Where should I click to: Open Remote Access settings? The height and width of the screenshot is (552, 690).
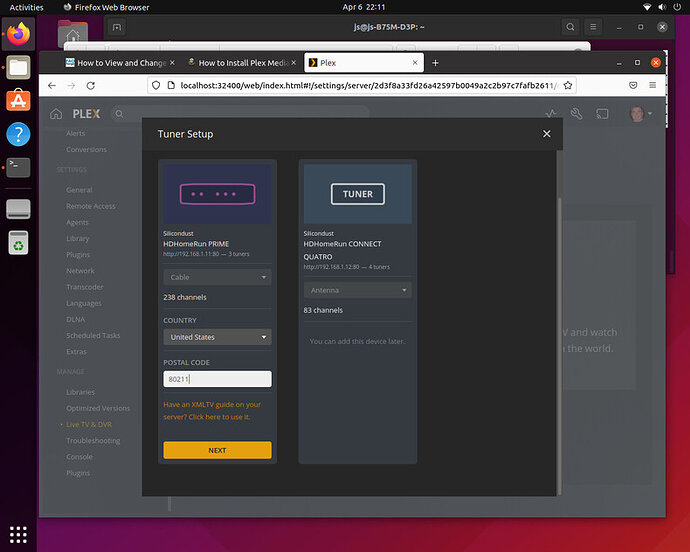pyautogui.click(x=91, y=206)
